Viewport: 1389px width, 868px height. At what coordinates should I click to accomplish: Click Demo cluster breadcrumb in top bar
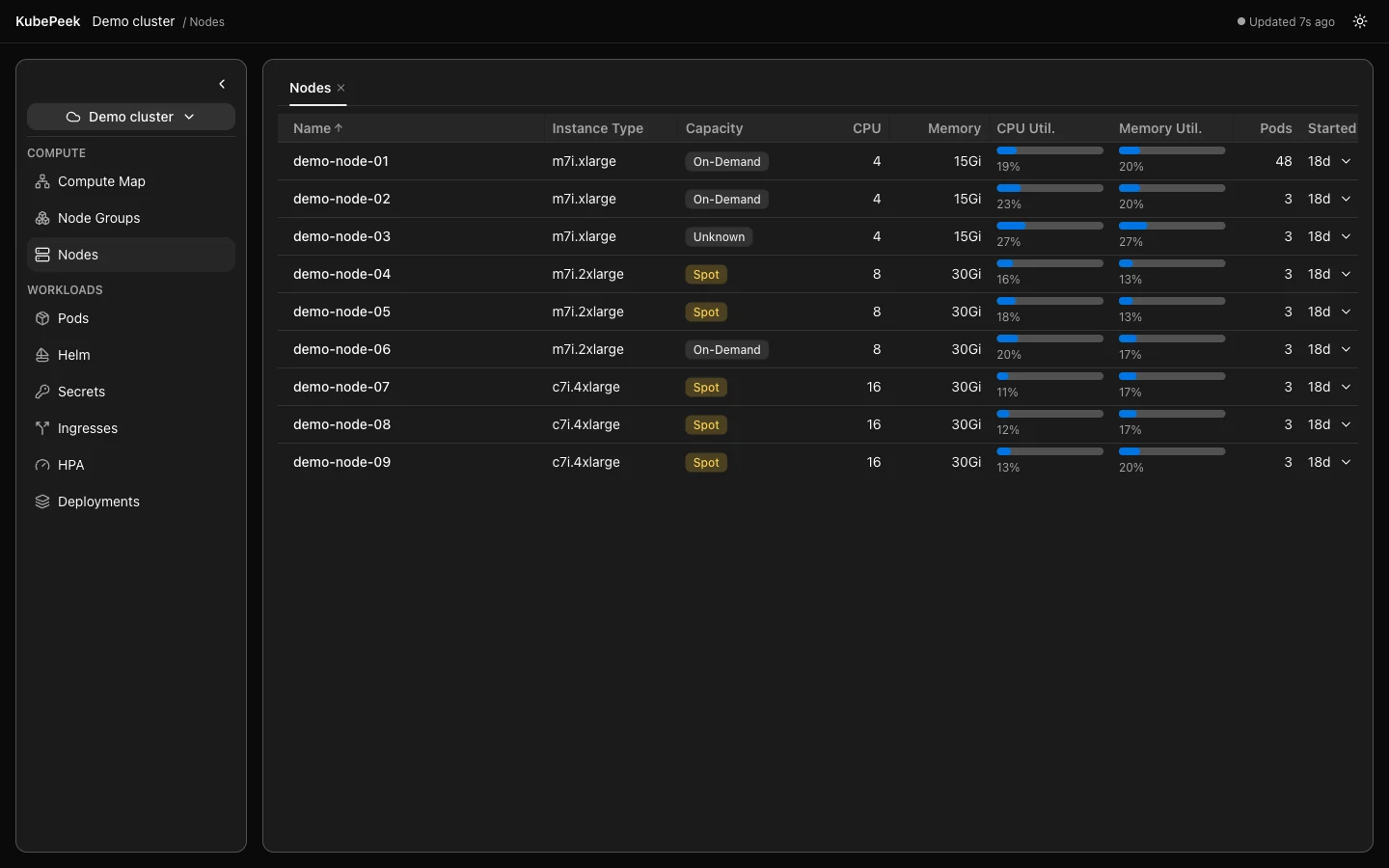point(134,21)
